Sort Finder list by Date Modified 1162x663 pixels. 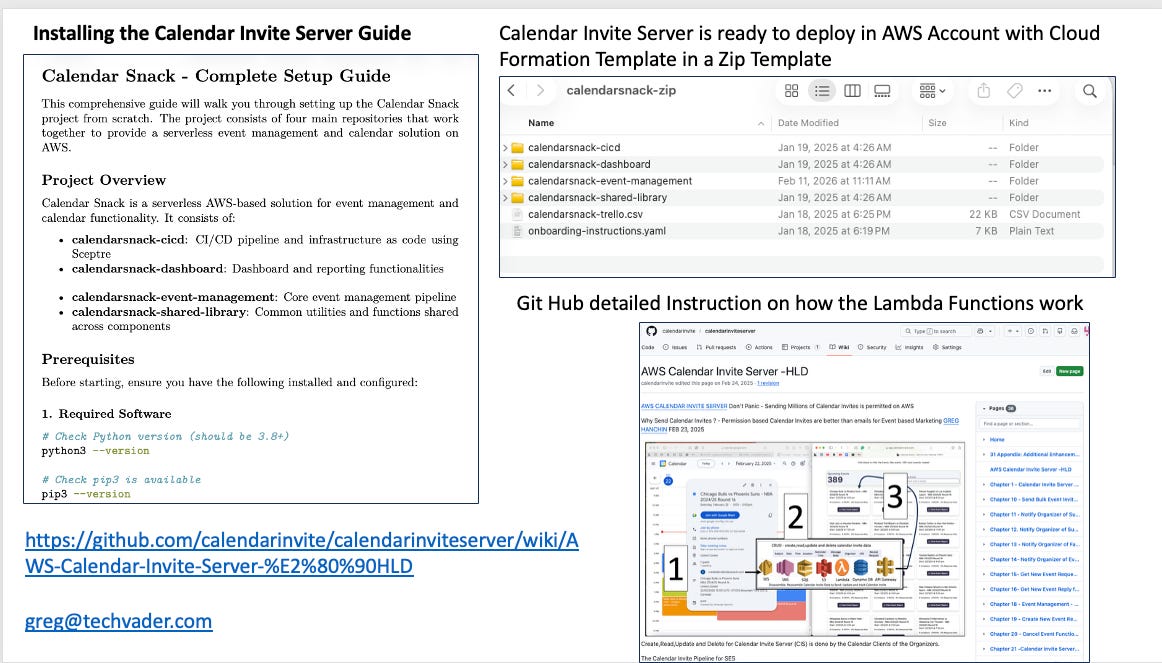point(809,123)
